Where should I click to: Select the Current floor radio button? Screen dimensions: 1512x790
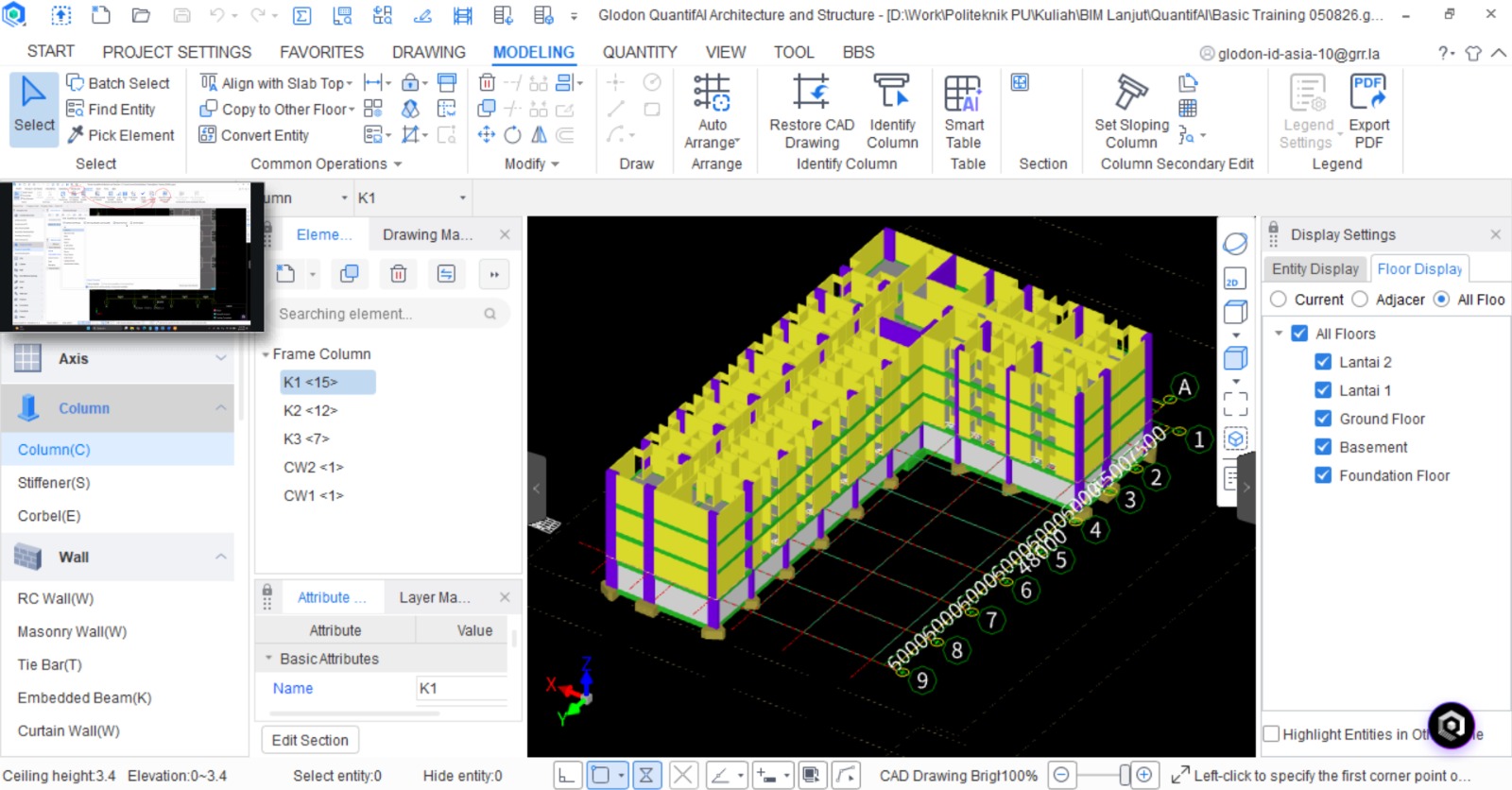pos(1279,300)
